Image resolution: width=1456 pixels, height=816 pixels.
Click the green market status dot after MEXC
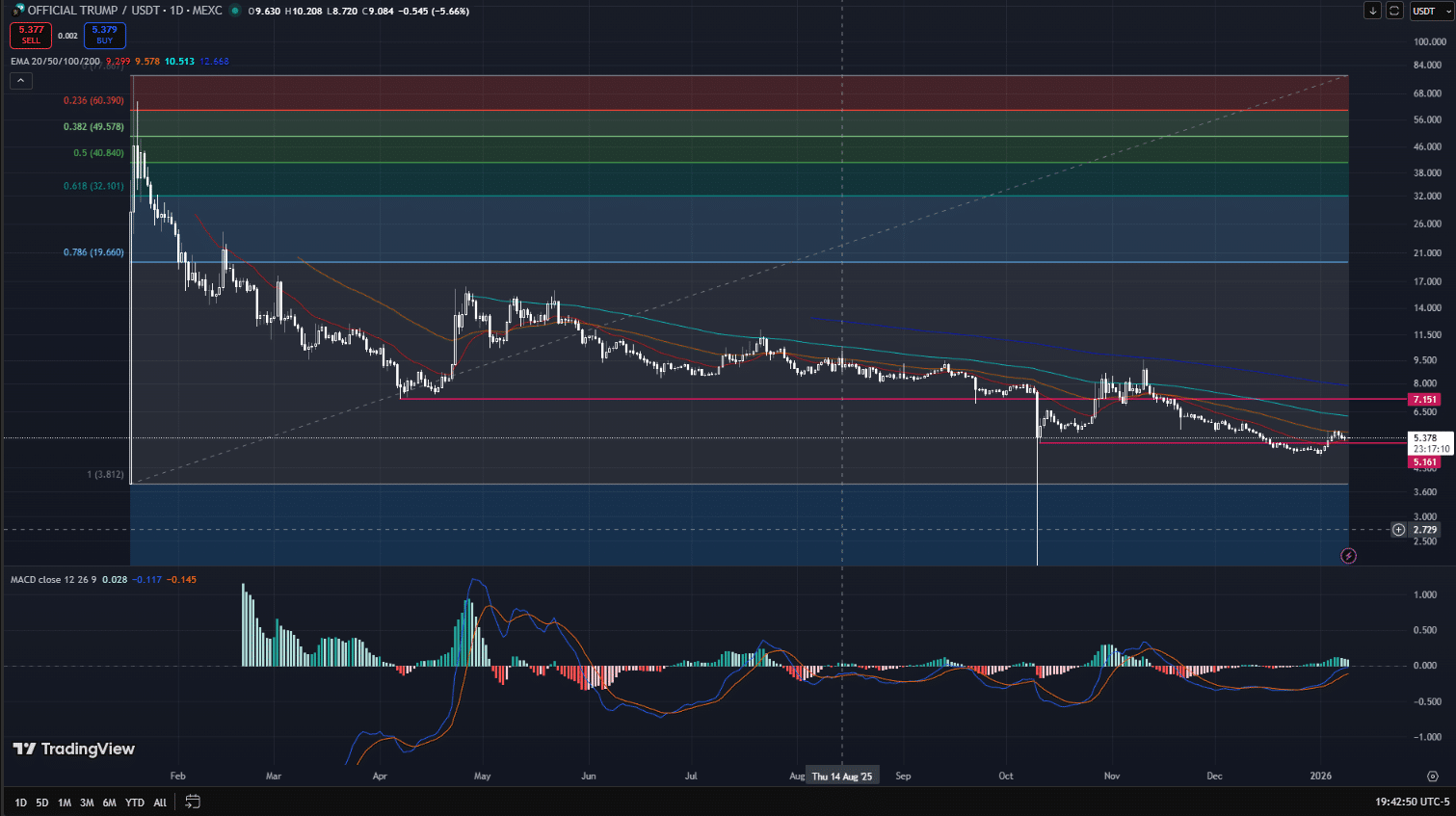pos(235,12)
